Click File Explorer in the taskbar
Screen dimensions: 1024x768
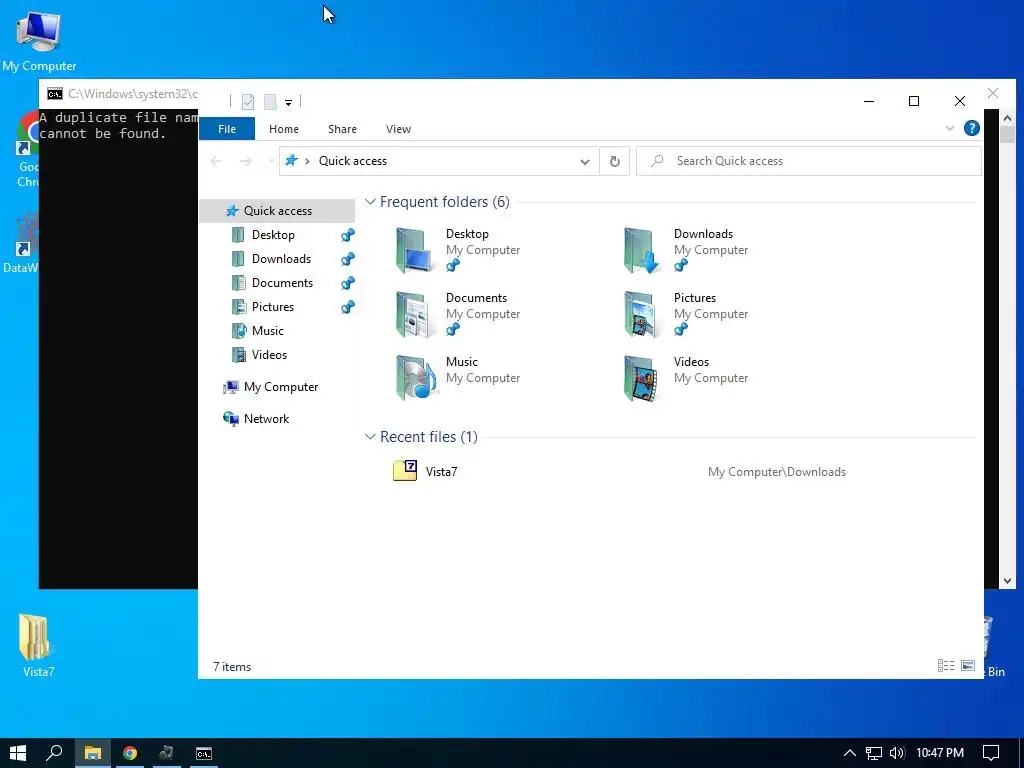pos(92,753)
